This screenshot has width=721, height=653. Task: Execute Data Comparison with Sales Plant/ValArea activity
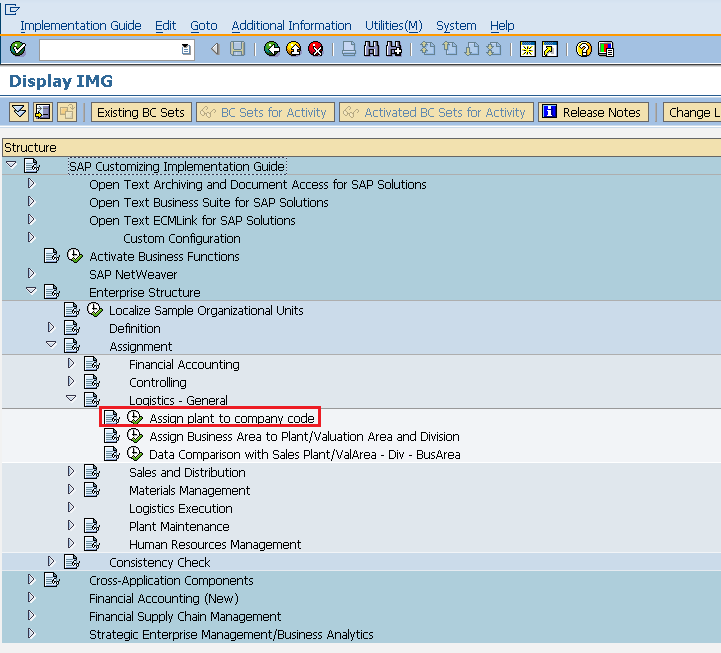pos(135,453)
